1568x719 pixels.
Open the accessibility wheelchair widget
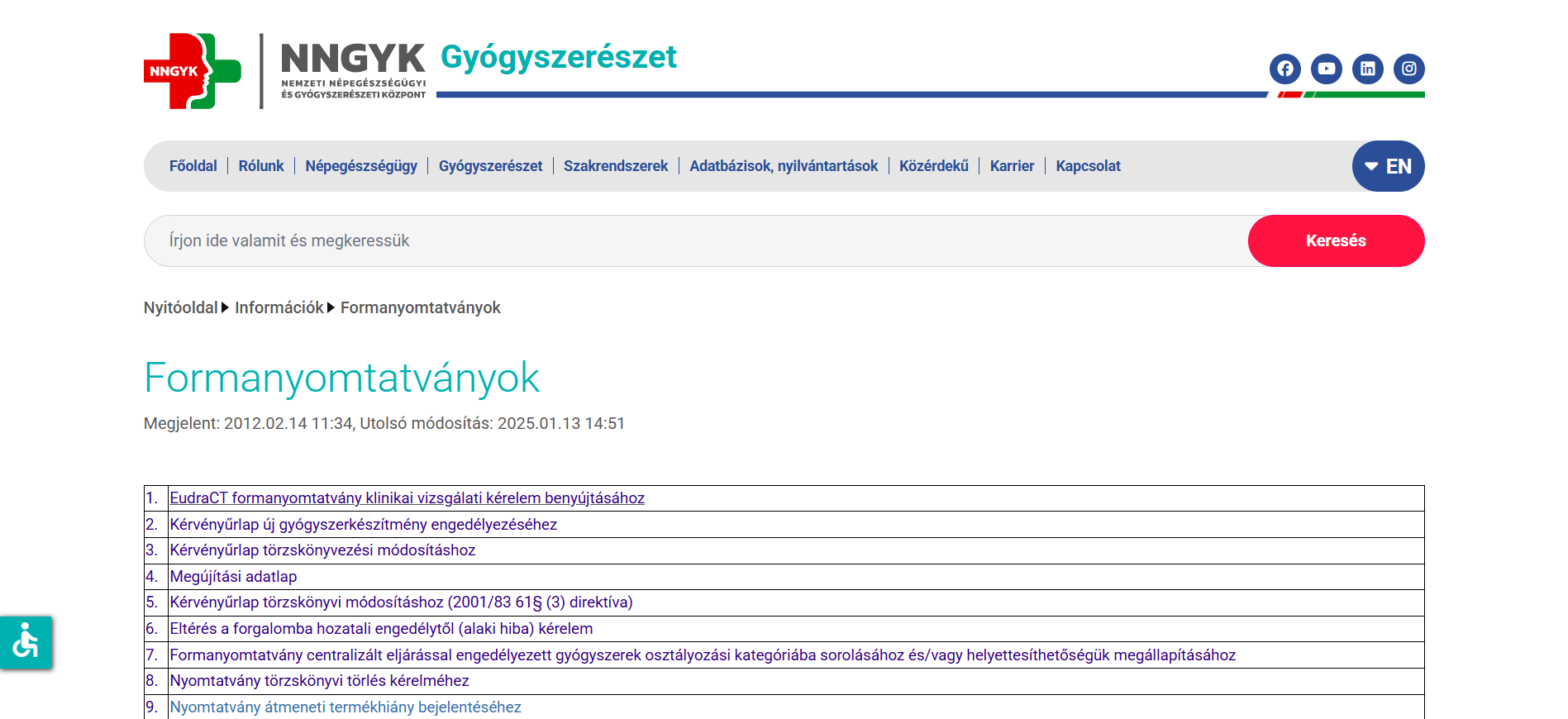(26, 642)
